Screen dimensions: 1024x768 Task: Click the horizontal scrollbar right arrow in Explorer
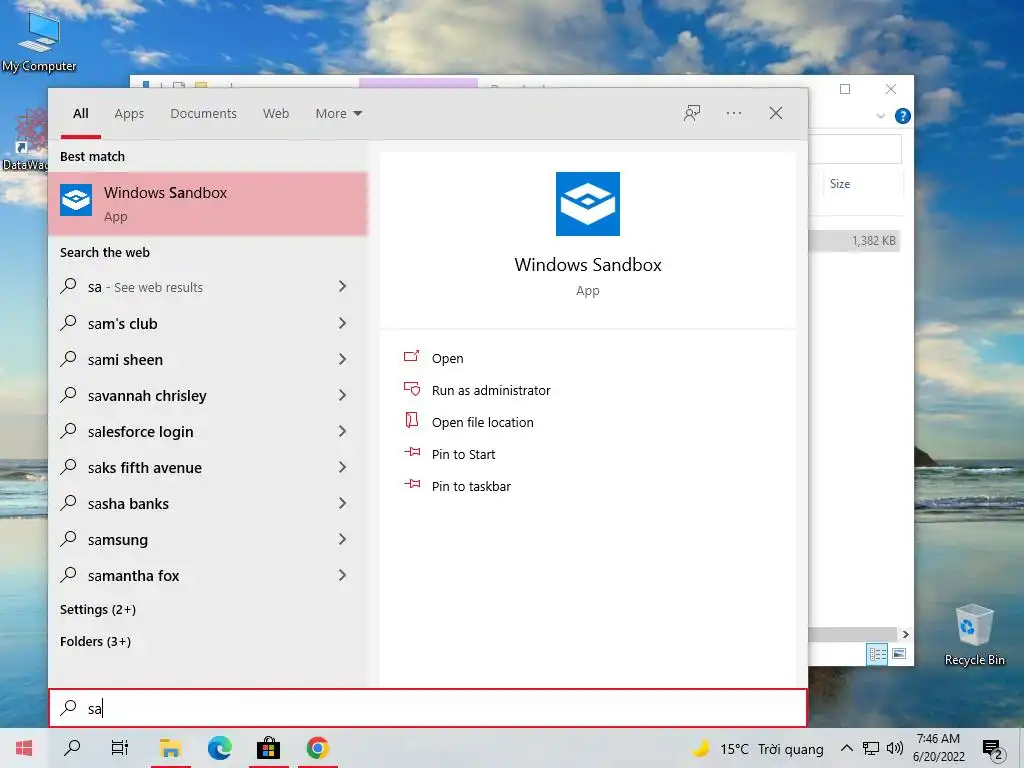[905, 634]
